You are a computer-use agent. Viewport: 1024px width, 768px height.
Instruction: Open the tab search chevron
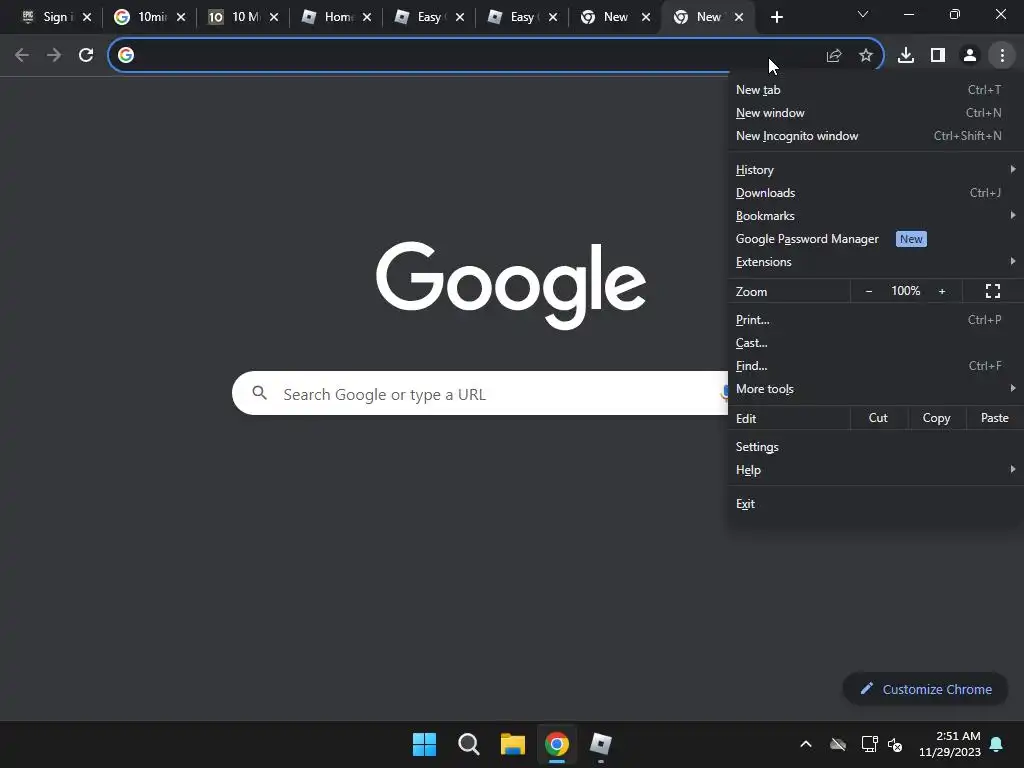pyautogui.click(x=863, y=14)
